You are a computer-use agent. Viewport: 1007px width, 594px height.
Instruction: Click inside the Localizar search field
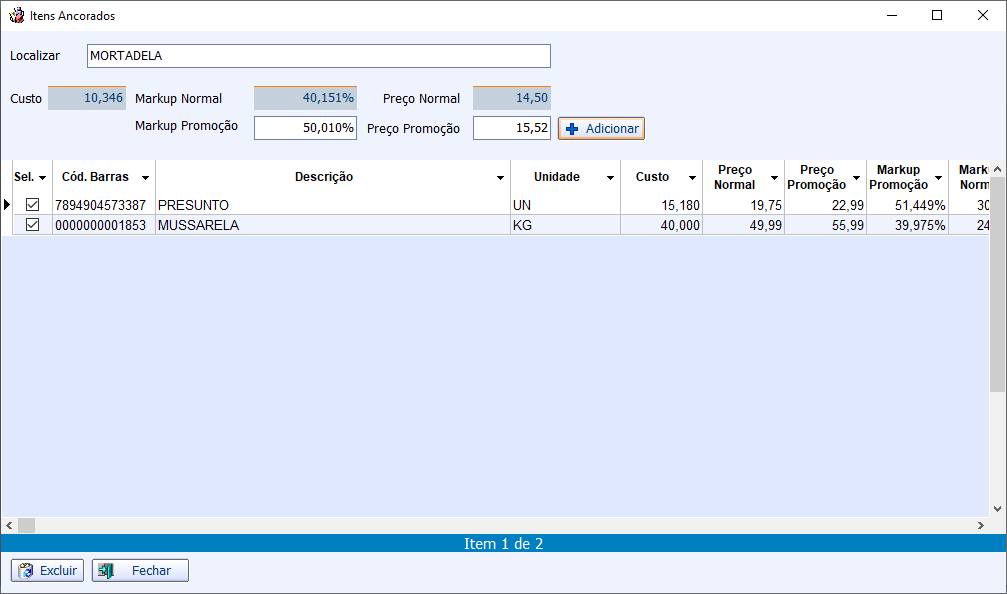(318, 56)
